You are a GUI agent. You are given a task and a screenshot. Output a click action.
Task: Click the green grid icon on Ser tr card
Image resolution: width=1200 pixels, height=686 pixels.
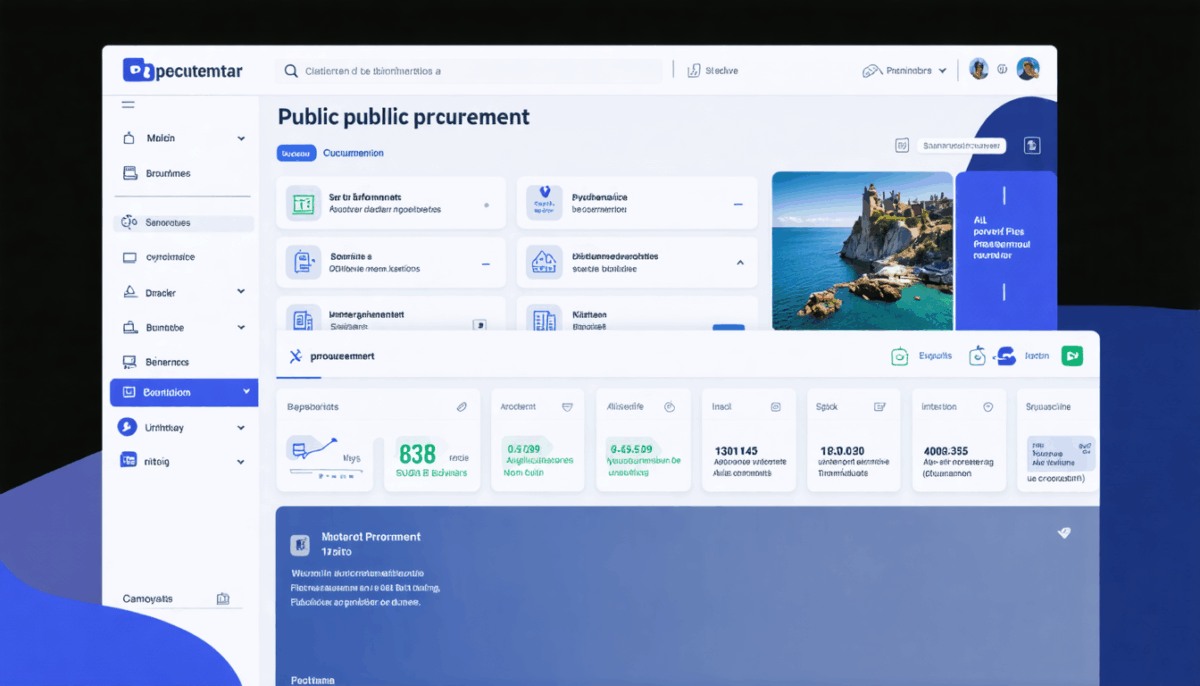(303, 204)
